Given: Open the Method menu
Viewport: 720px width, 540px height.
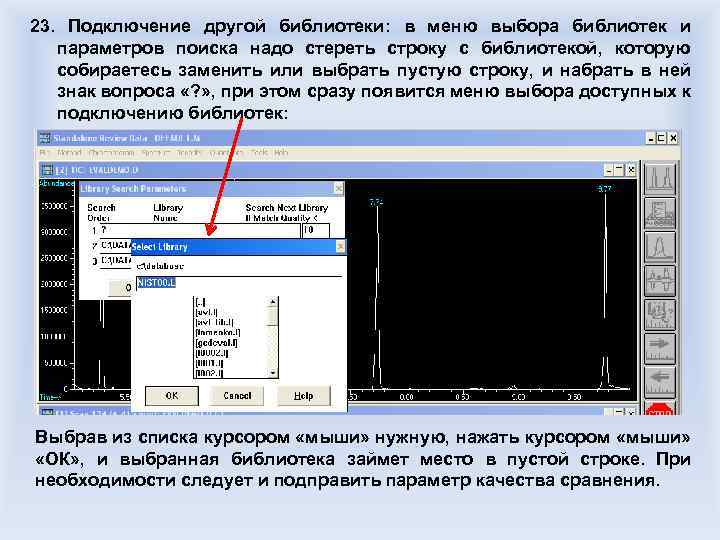Looking at the screenshot, I should [x=69, y=152].
